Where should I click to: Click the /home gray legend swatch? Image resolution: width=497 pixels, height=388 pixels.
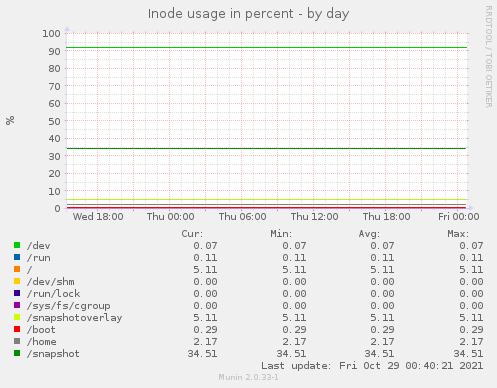point(17,341)
